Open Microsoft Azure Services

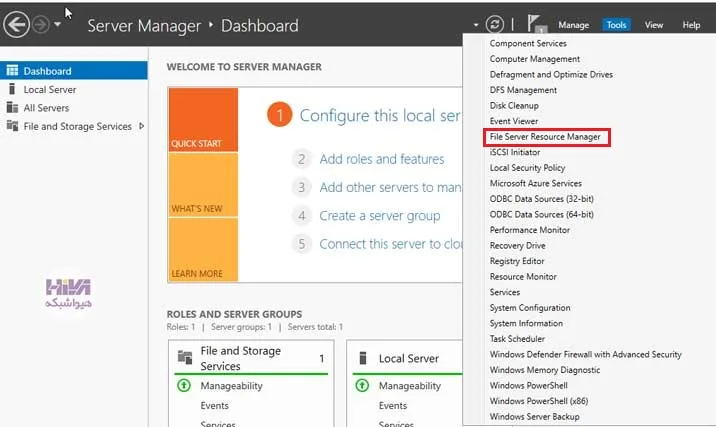pos(536,183)
